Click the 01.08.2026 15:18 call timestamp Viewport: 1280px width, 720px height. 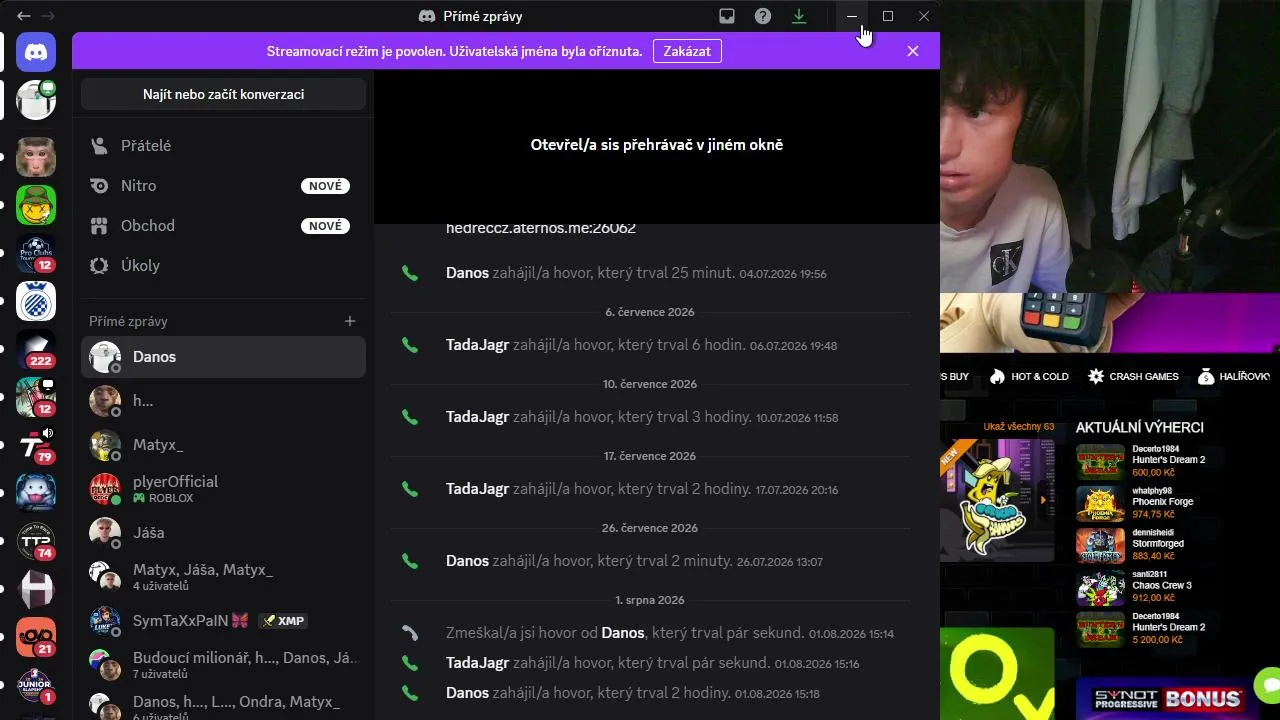tap(777, 694)
